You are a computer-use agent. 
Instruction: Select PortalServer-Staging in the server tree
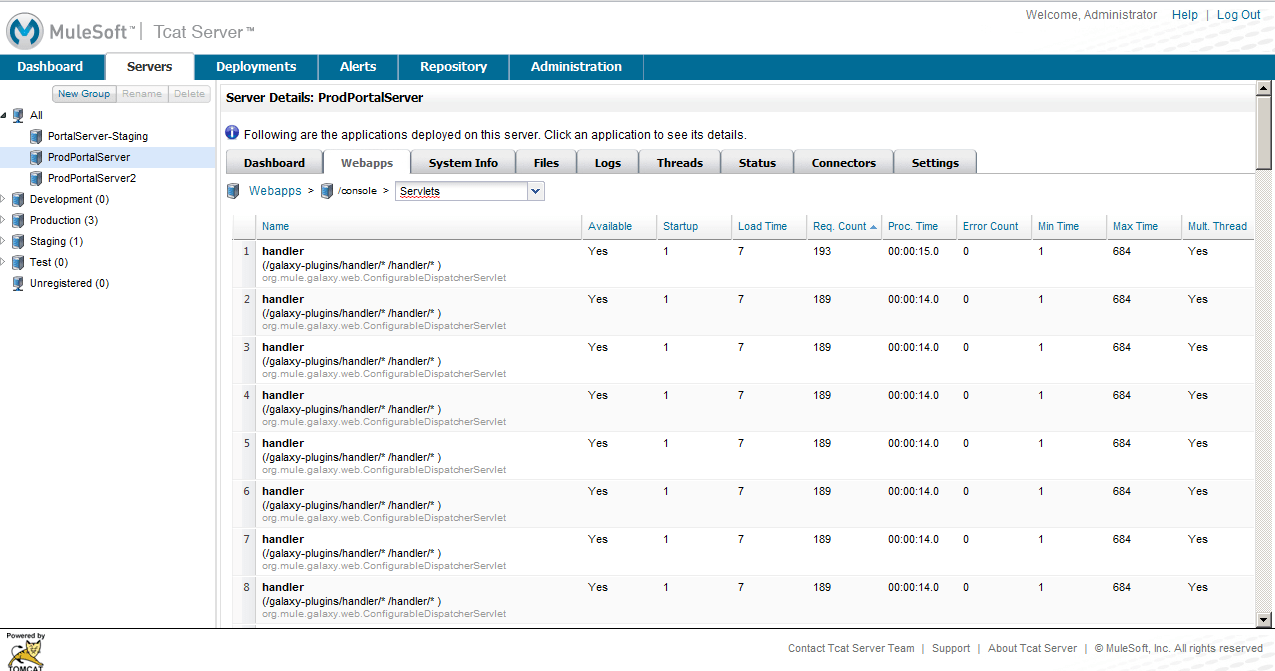coord(98,136)
